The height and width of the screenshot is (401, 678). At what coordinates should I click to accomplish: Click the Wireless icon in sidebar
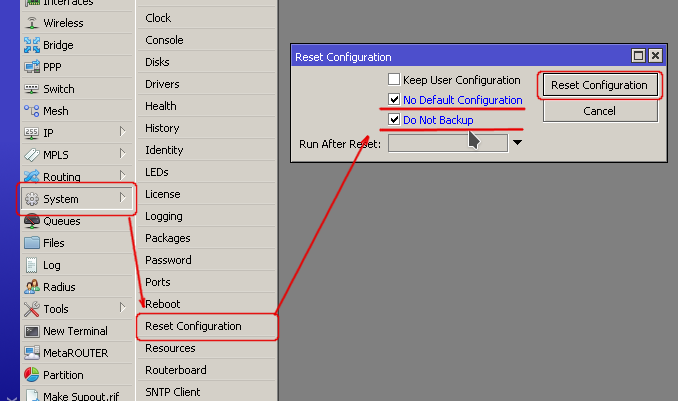point(31,23)
